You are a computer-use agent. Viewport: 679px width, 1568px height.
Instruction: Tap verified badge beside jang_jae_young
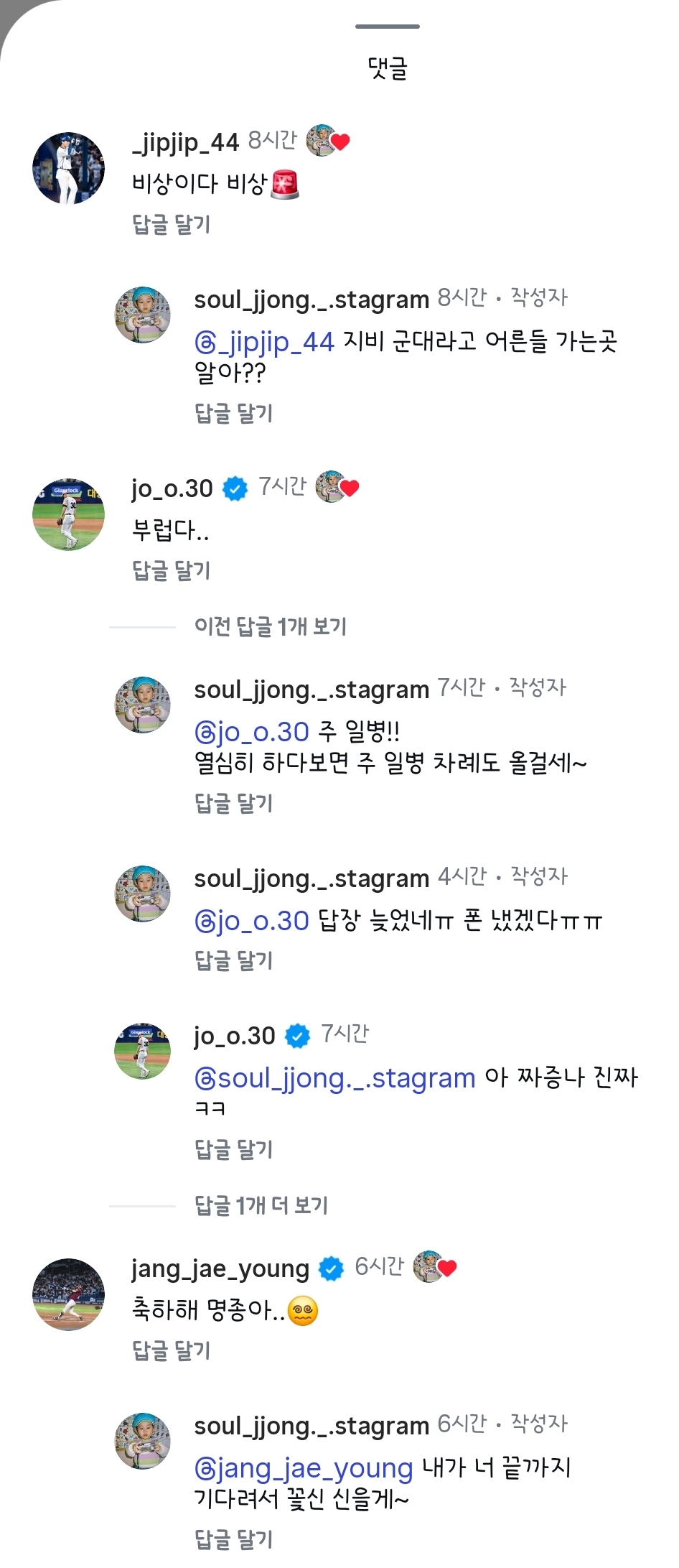tap(331, 1269)
